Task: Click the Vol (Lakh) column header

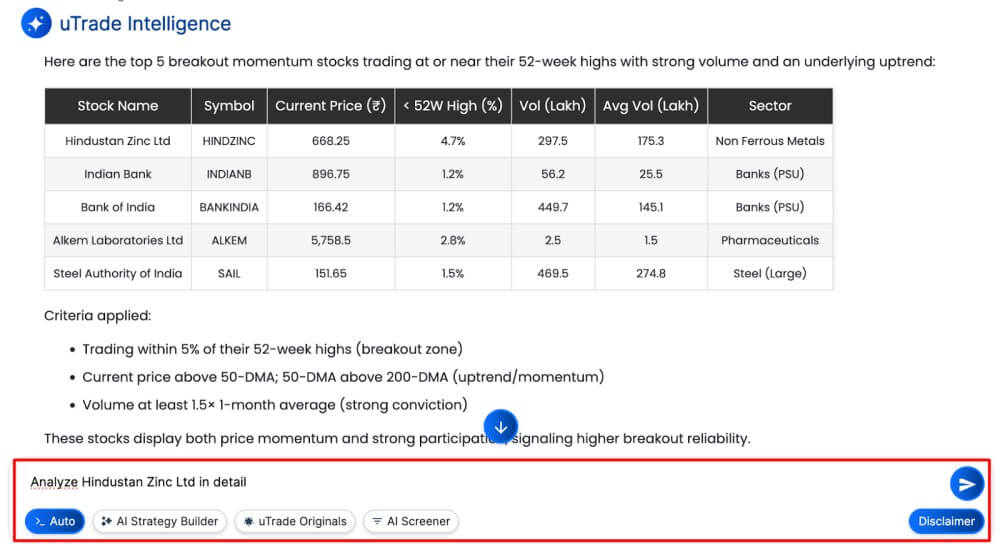Action: point(553,106)
